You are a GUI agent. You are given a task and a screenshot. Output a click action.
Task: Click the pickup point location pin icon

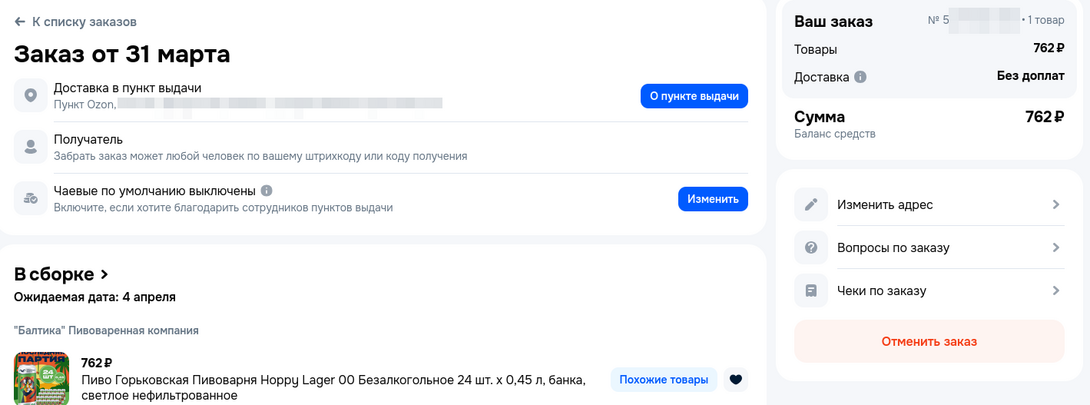(31, 95)
